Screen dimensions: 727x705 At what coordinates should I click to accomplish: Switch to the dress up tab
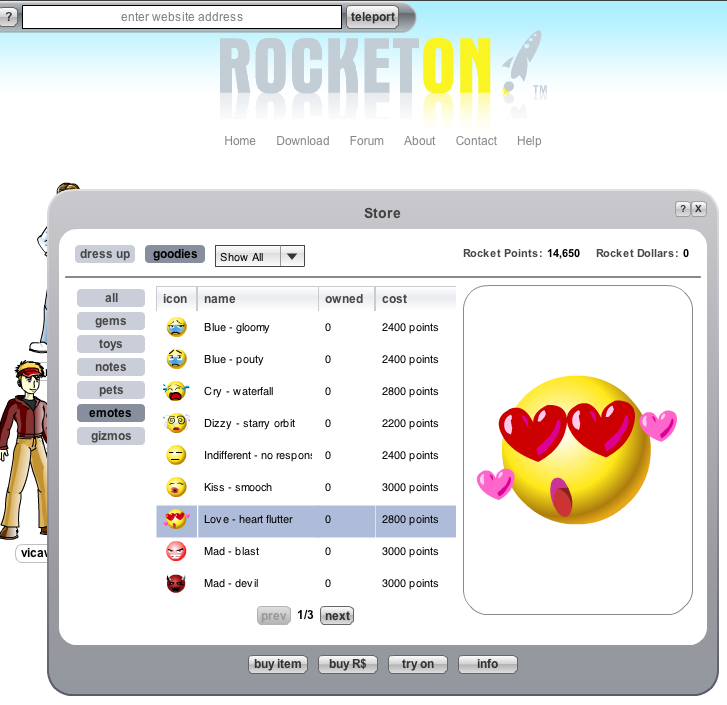[x=105, y=254]
